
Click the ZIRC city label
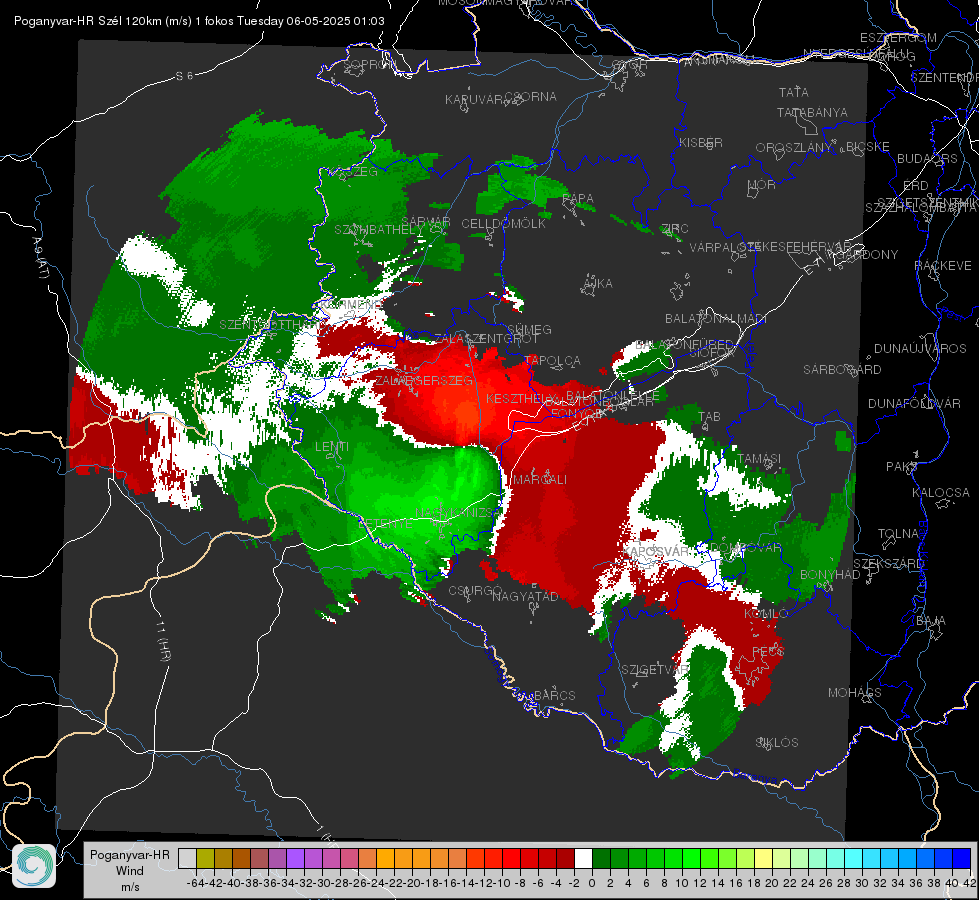[675, 229]
